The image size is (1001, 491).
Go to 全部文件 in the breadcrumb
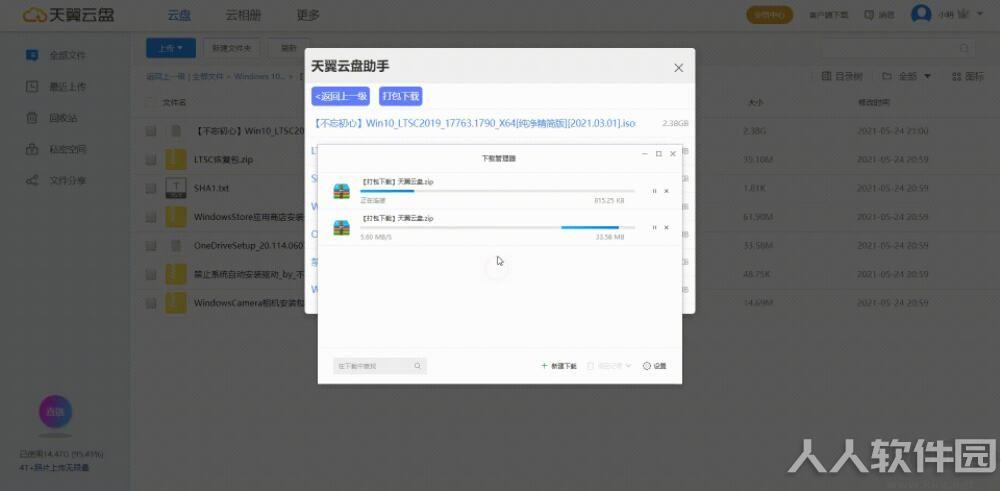pyautogui.click(x=207, y=77)
